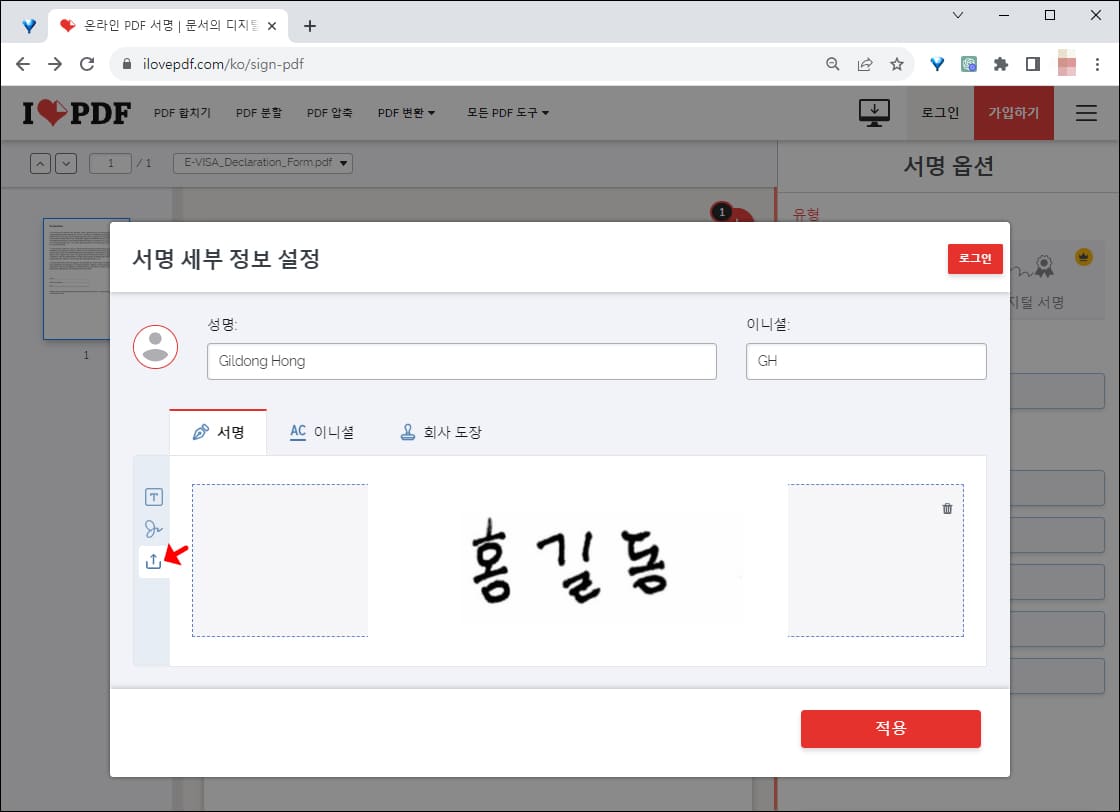Screen dimensions: 1120x812
Task: Switch to the 이니셜 tab
Action: tap(323, 432)
